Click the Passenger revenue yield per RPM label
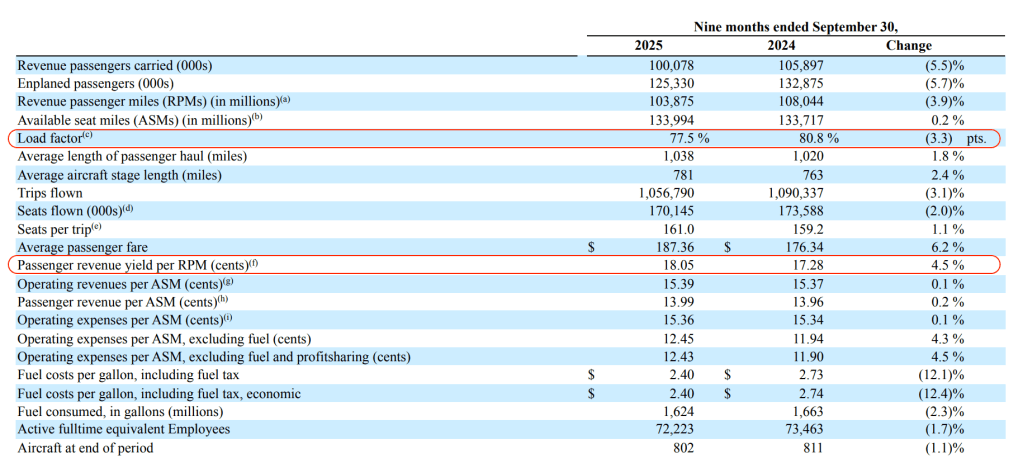This screenshot has width=1023, height=463. coord(130,266)
